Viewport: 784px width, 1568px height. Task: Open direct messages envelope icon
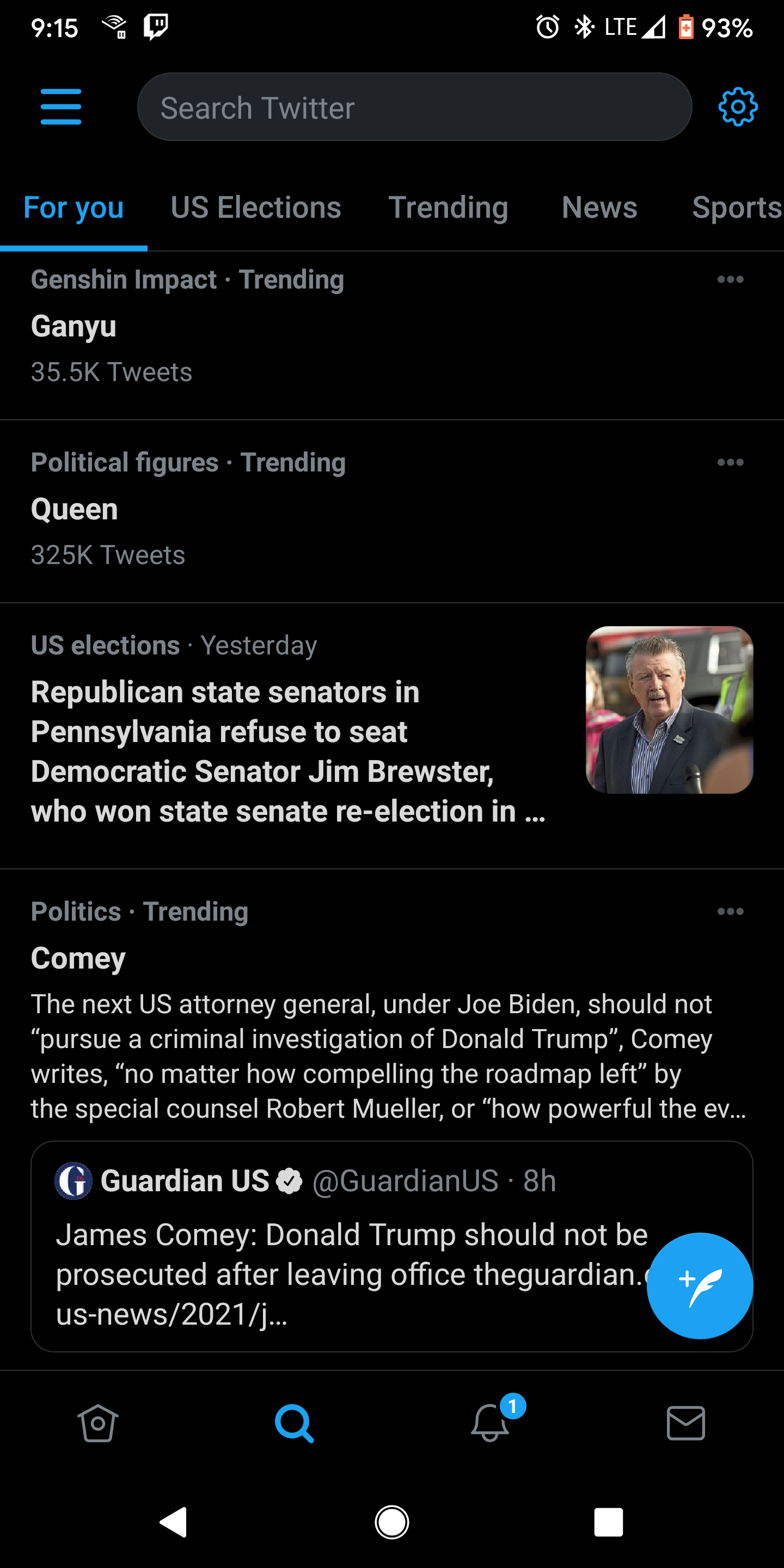point(685,1423)
